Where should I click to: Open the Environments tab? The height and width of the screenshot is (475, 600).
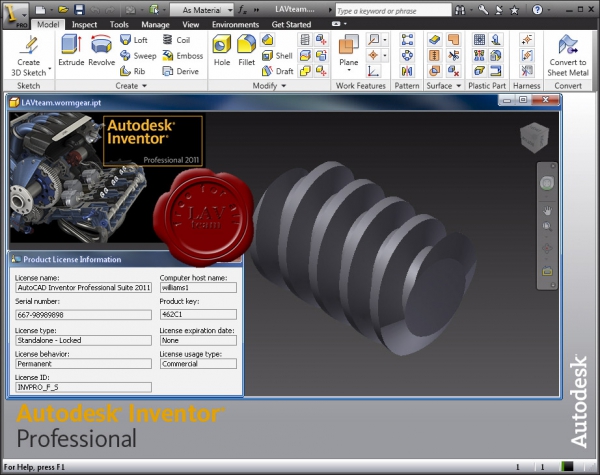pyautogui.click(x=235, y=24)
